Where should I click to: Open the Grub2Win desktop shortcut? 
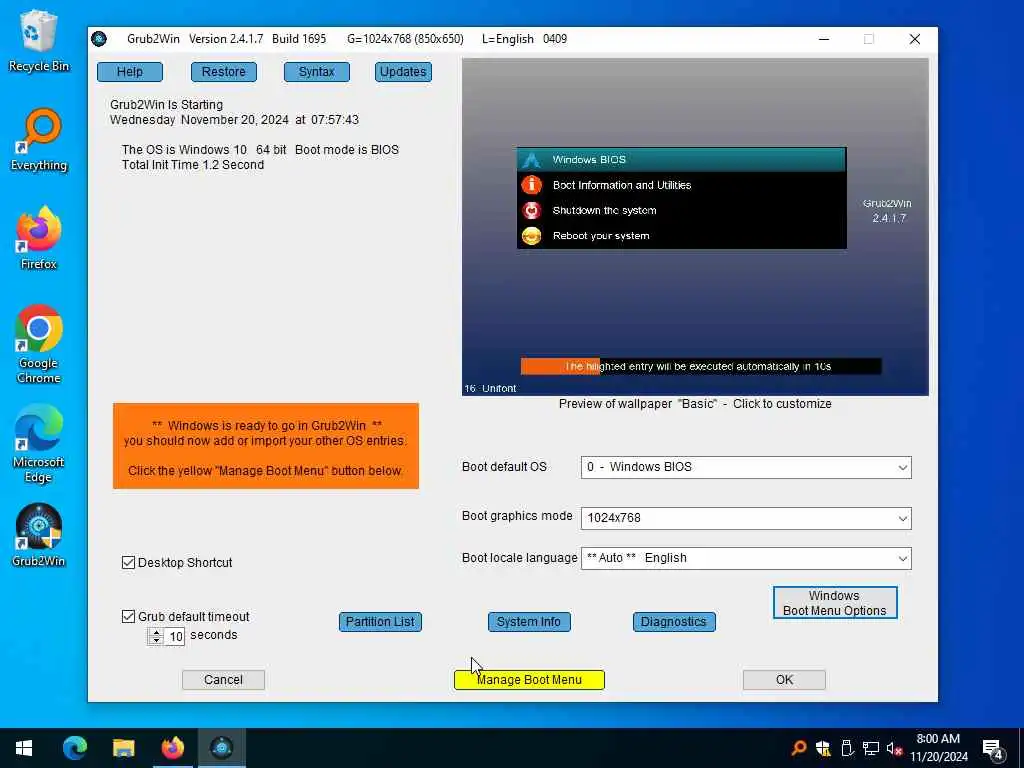click(39, 535)
